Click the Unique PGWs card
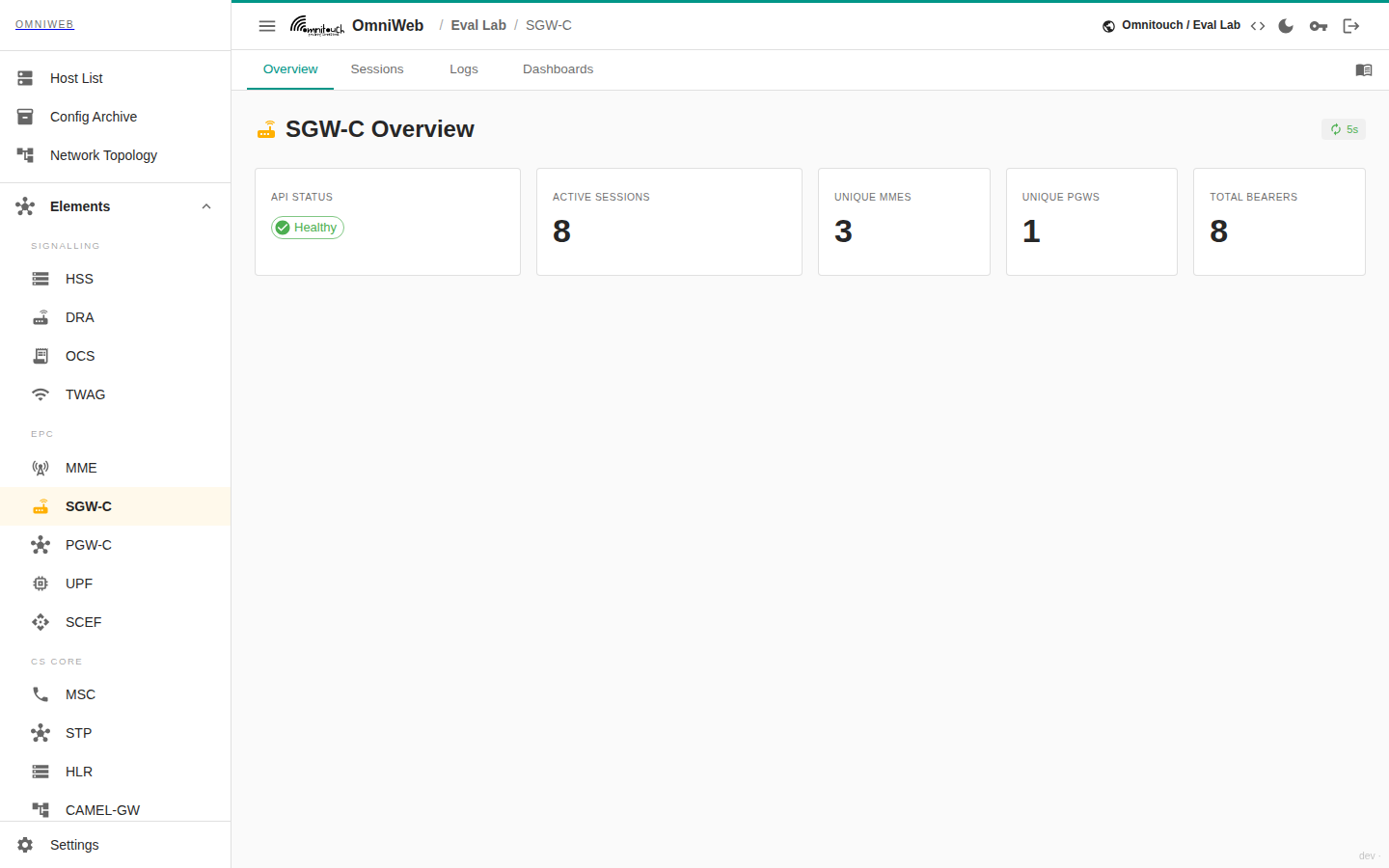Image resolution: width=1389 pixels, height=868 pixels. [x=1092, y=222]
